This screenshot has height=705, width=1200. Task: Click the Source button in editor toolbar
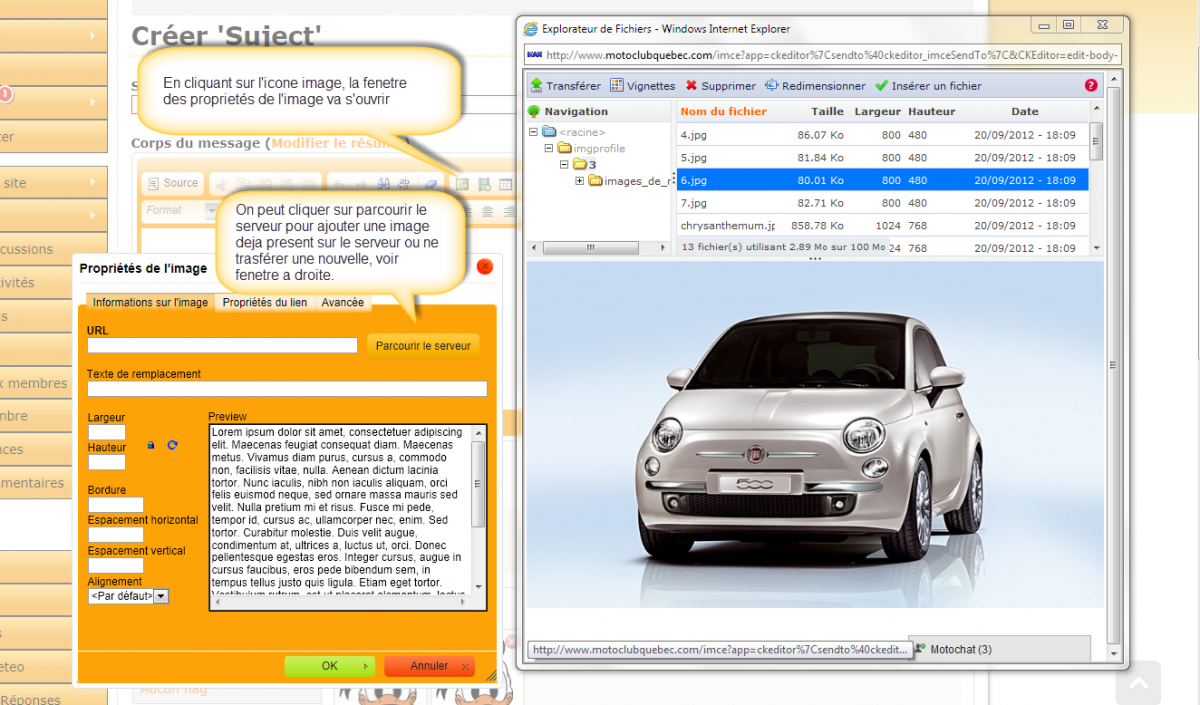point(172,183)
